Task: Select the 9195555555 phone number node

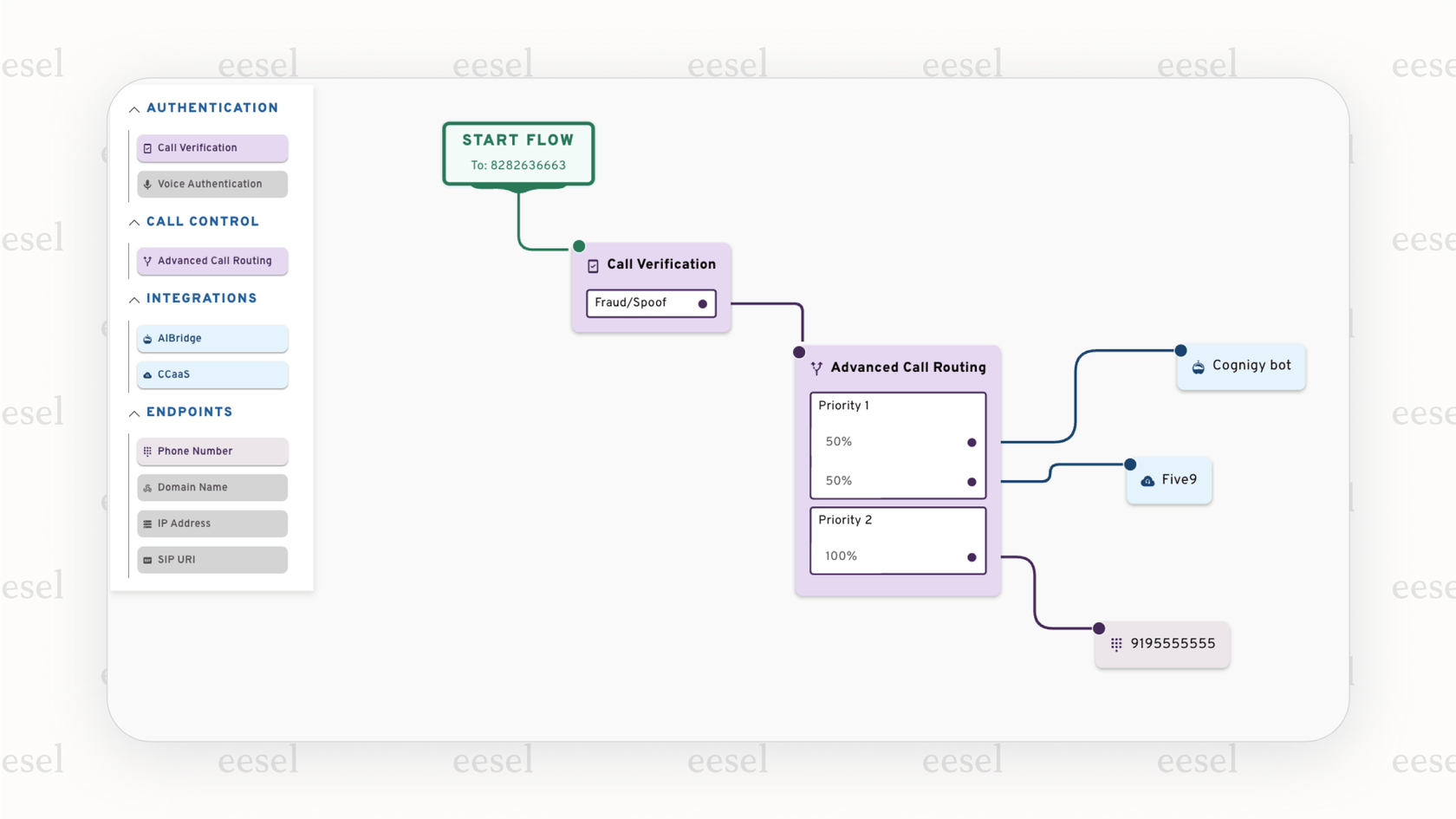Action: (1162, 644)
